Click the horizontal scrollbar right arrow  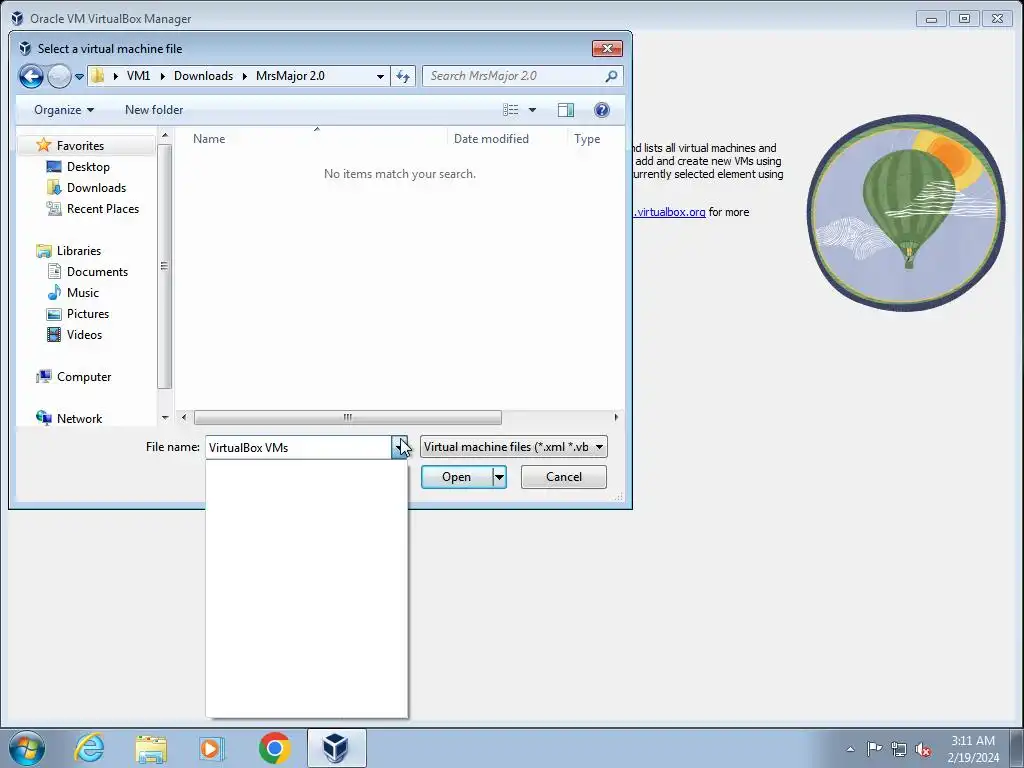tap(615, 417)
